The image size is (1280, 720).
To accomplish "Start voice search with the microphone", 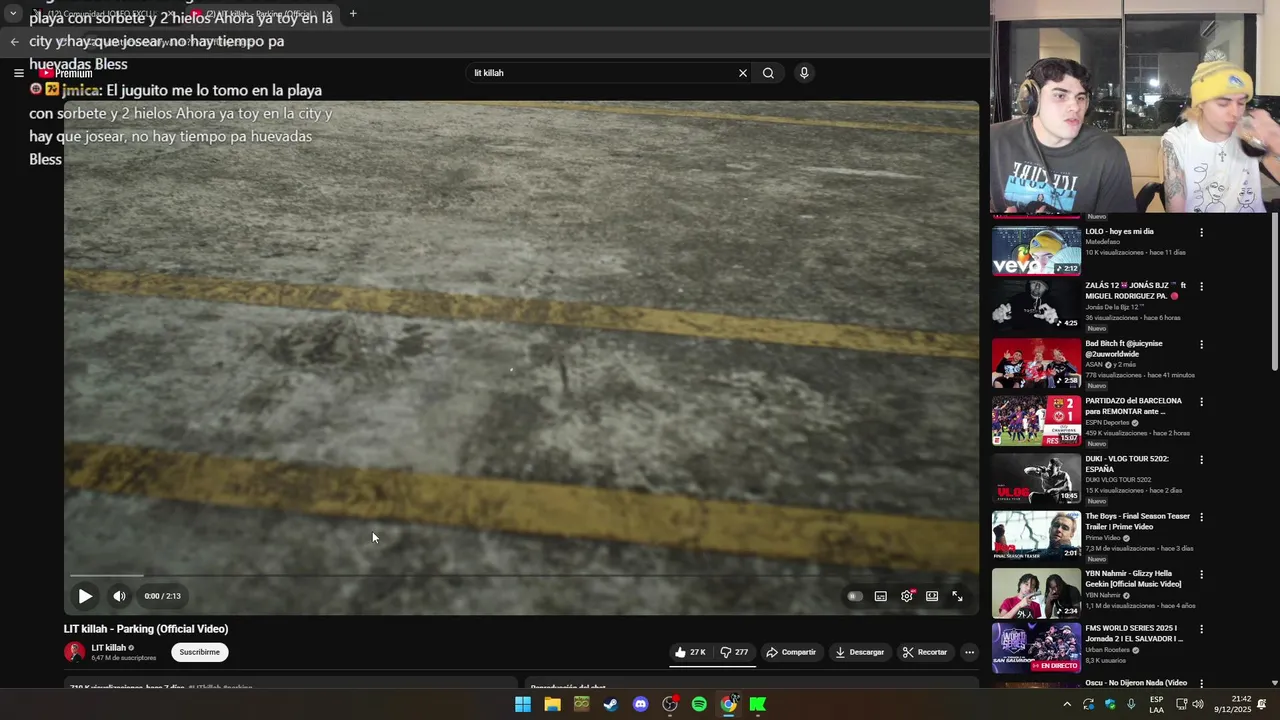I will point(804,73).
